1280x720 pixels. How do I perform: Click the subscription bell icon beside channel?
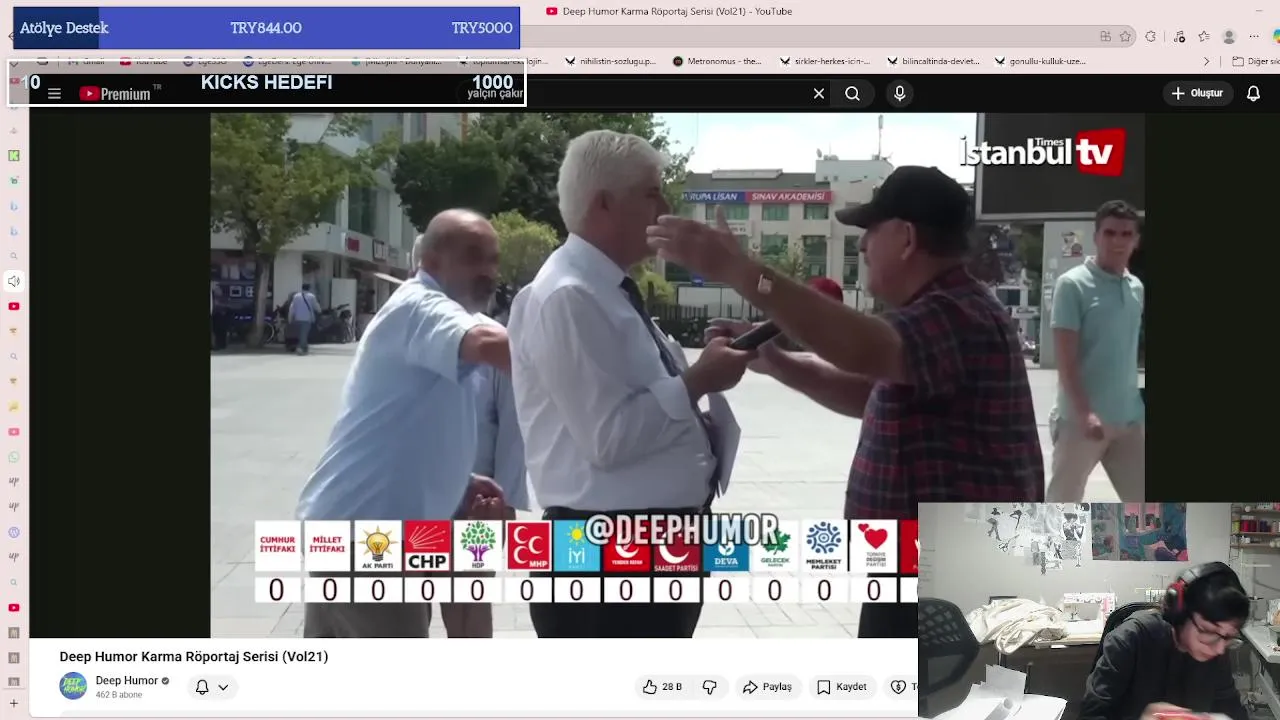coord(202,687)
